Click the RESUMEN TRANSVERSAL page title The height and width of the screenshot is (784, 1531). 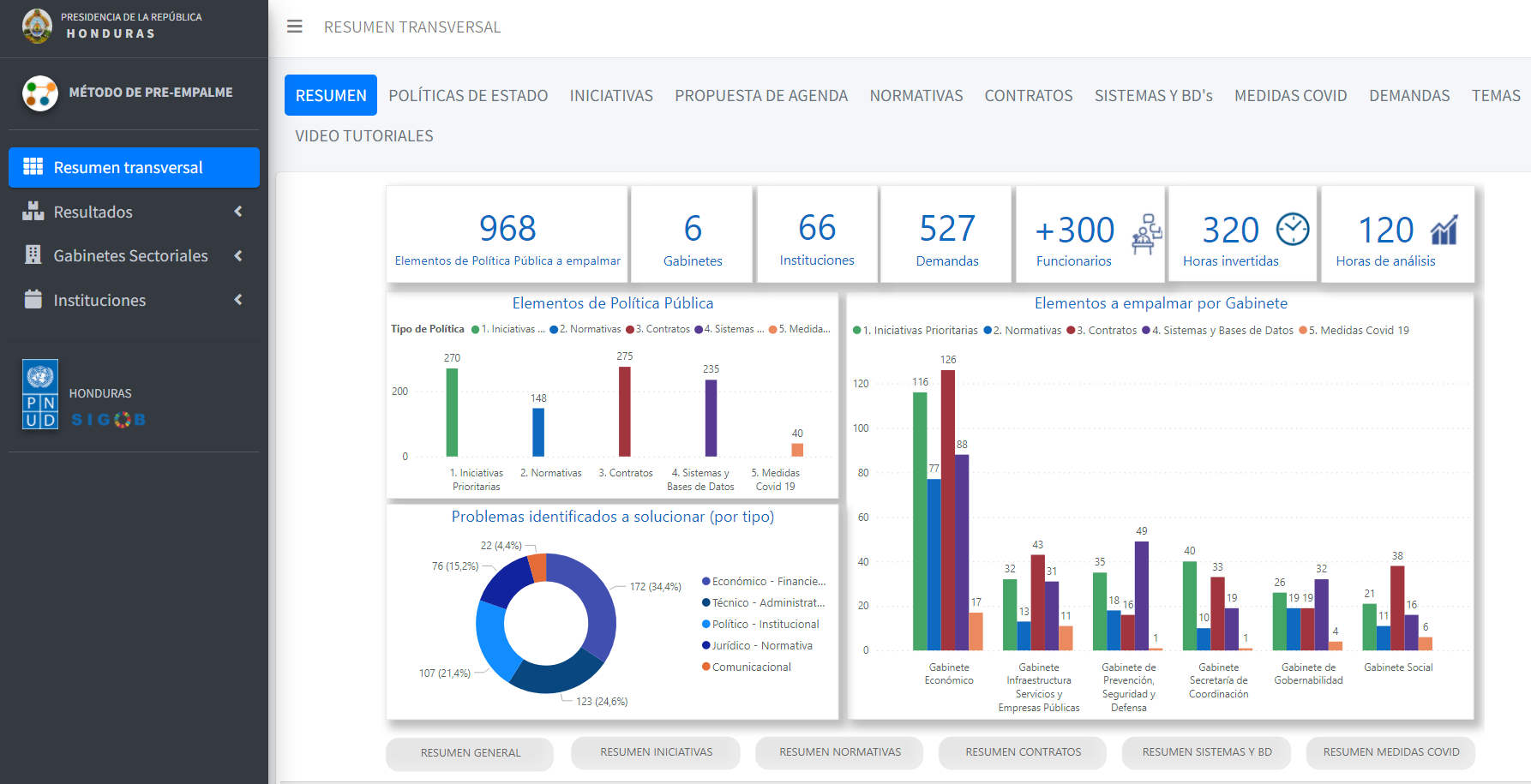click(412, 27)
